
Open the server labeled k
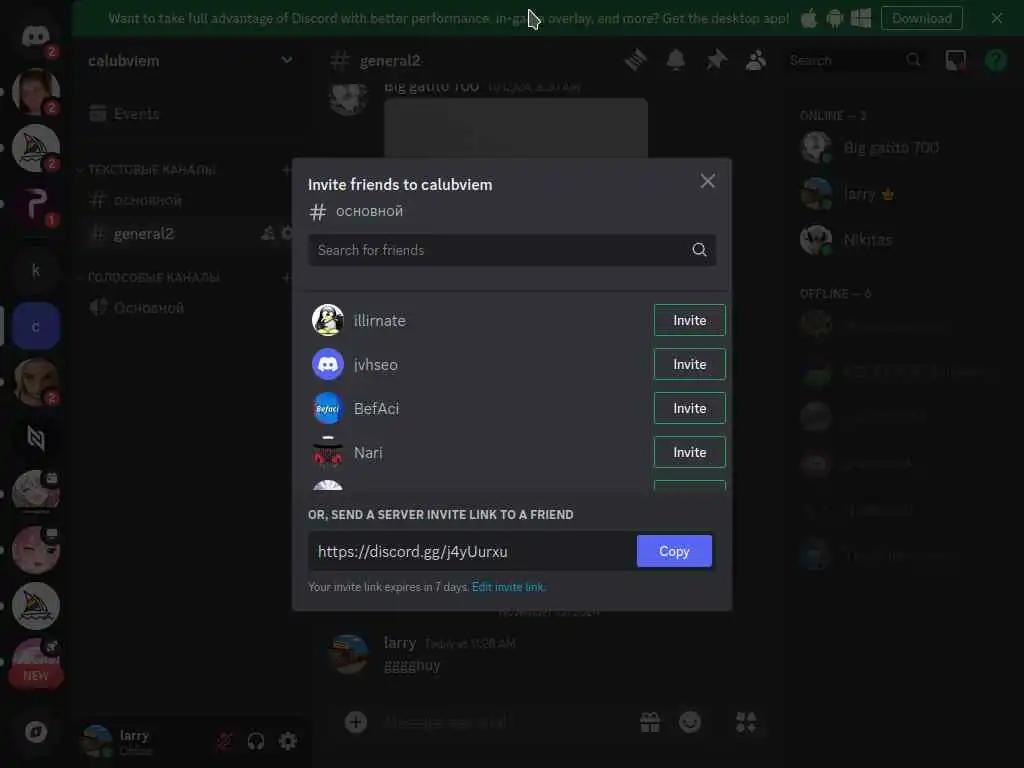click(x=36, y=270)
